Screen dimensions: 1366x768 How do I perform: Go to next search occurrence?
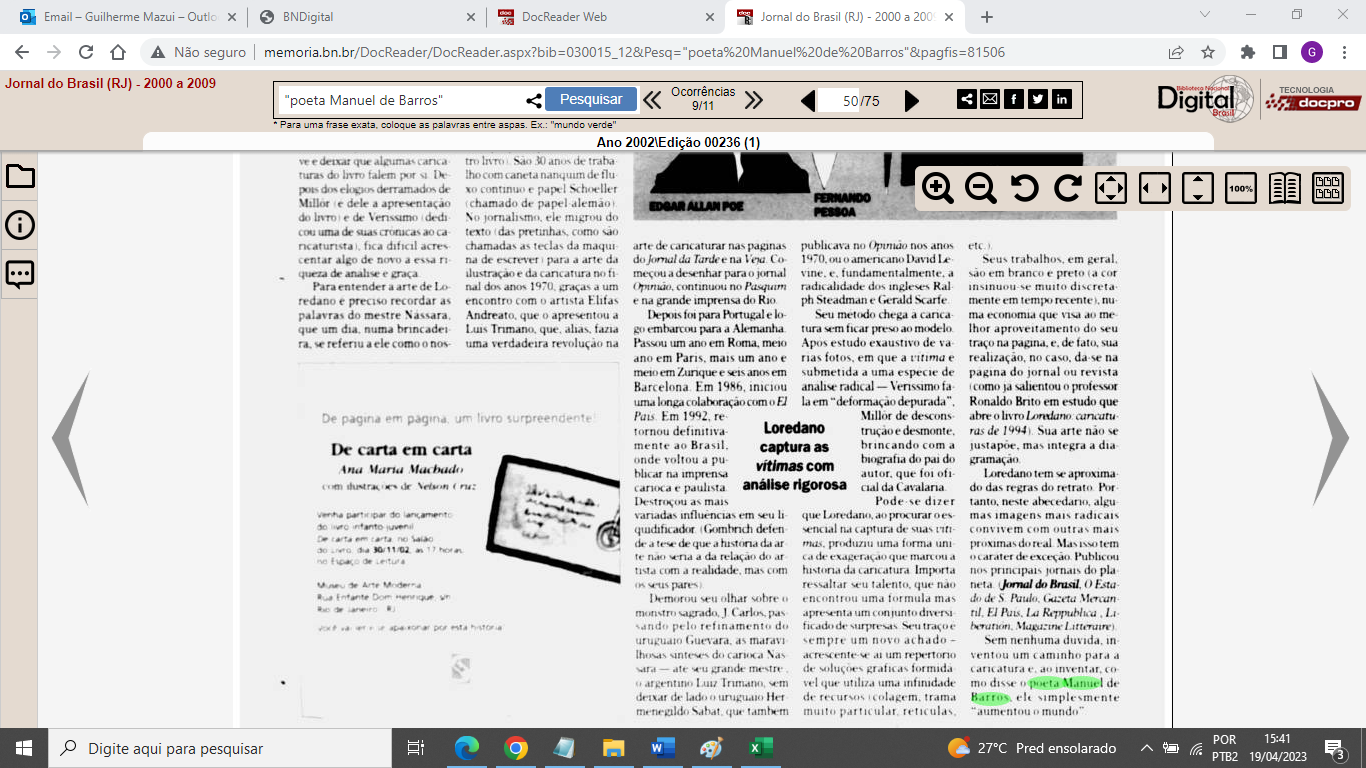tap(754, 100)
